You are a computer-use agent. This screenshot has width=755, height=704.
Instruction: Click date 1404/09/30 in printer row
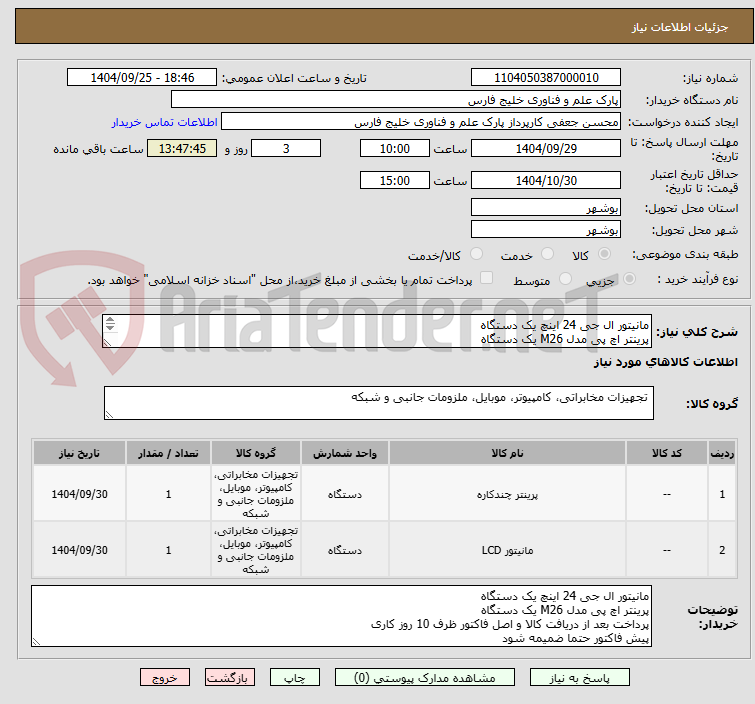(79, 494)
